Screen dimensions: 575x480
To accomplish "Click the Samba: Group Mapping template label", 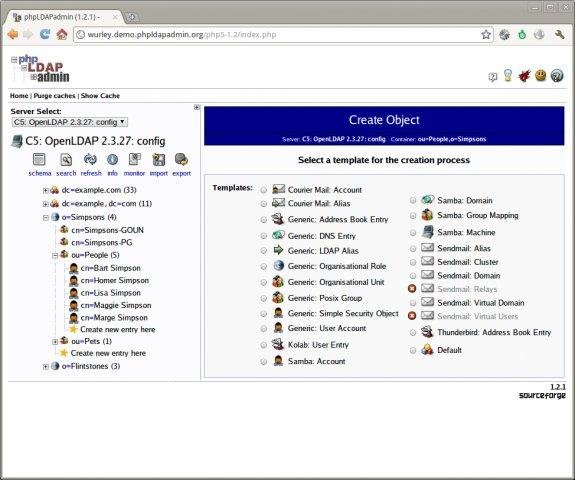I will tap(478, 215).
